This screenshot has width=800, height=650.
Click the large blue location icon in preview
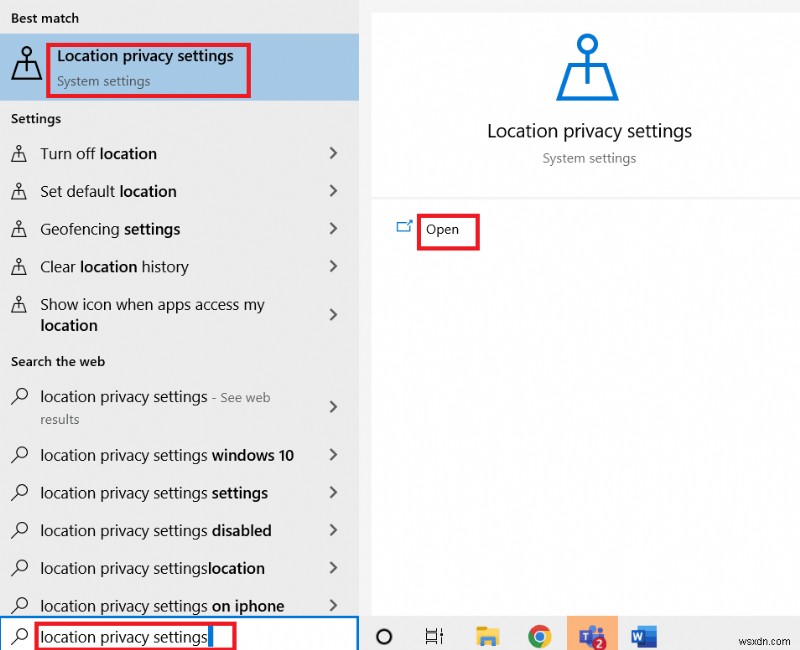coord(587,67)
